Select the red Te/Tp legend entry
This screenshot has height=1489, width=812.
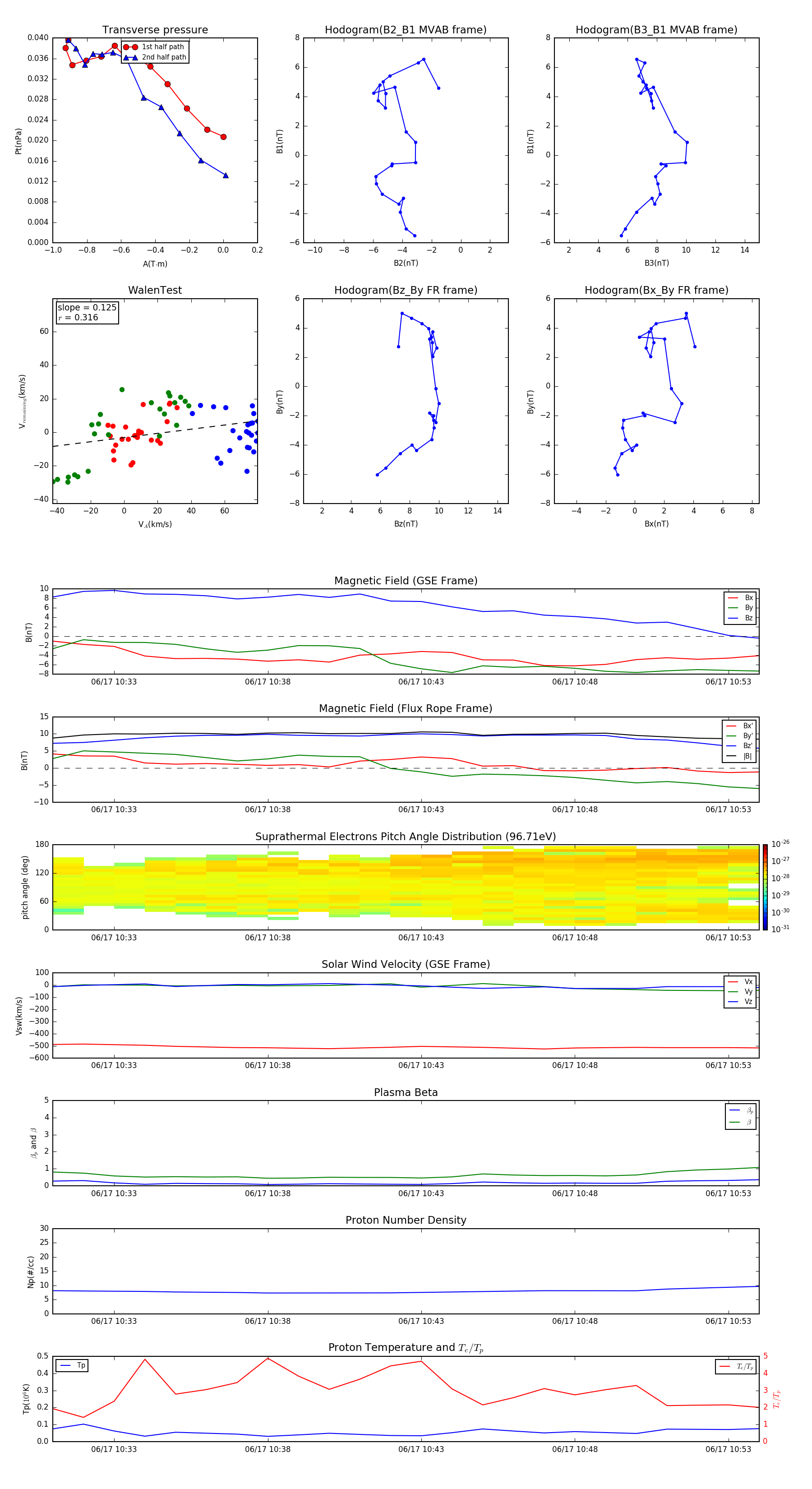(x=736, y=1366)
